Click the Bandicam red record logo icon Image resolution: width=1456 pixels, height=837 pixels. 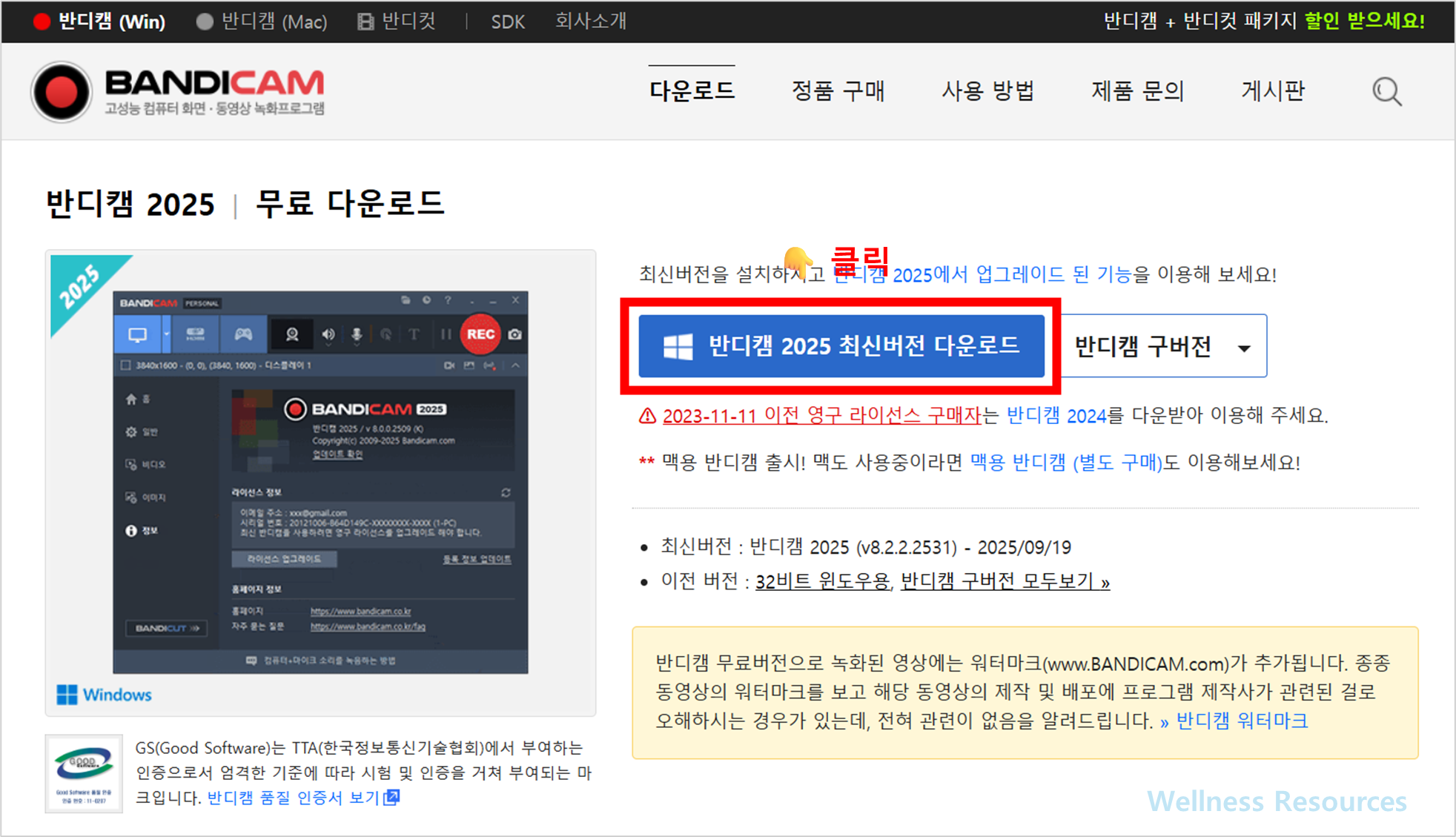(61, 92)
